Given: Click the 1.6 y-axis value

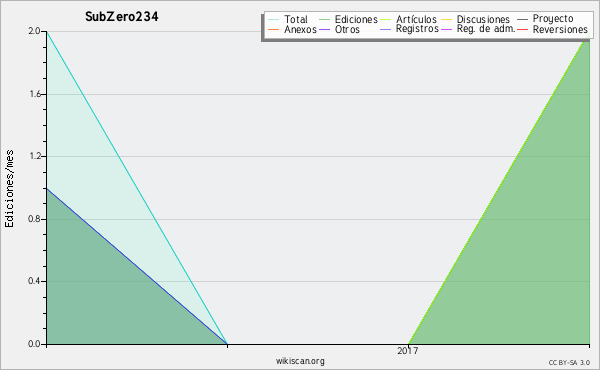Looking at the screenshot, I should coord(34,94).
